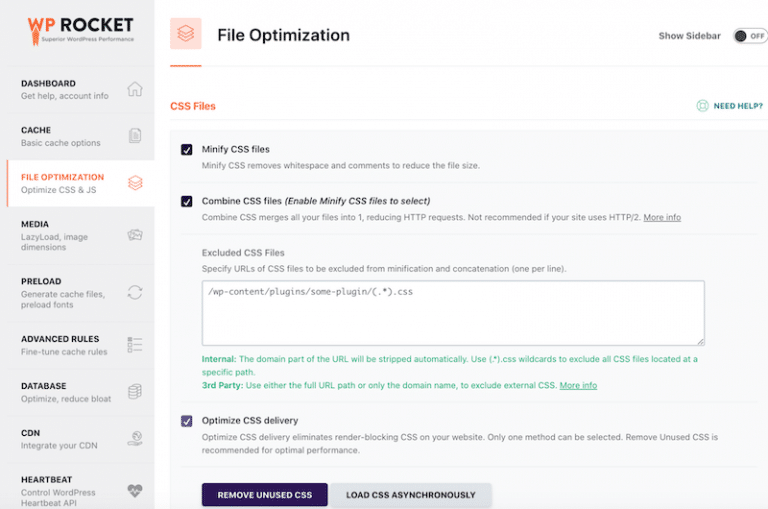Click the Media images icon

134,235
